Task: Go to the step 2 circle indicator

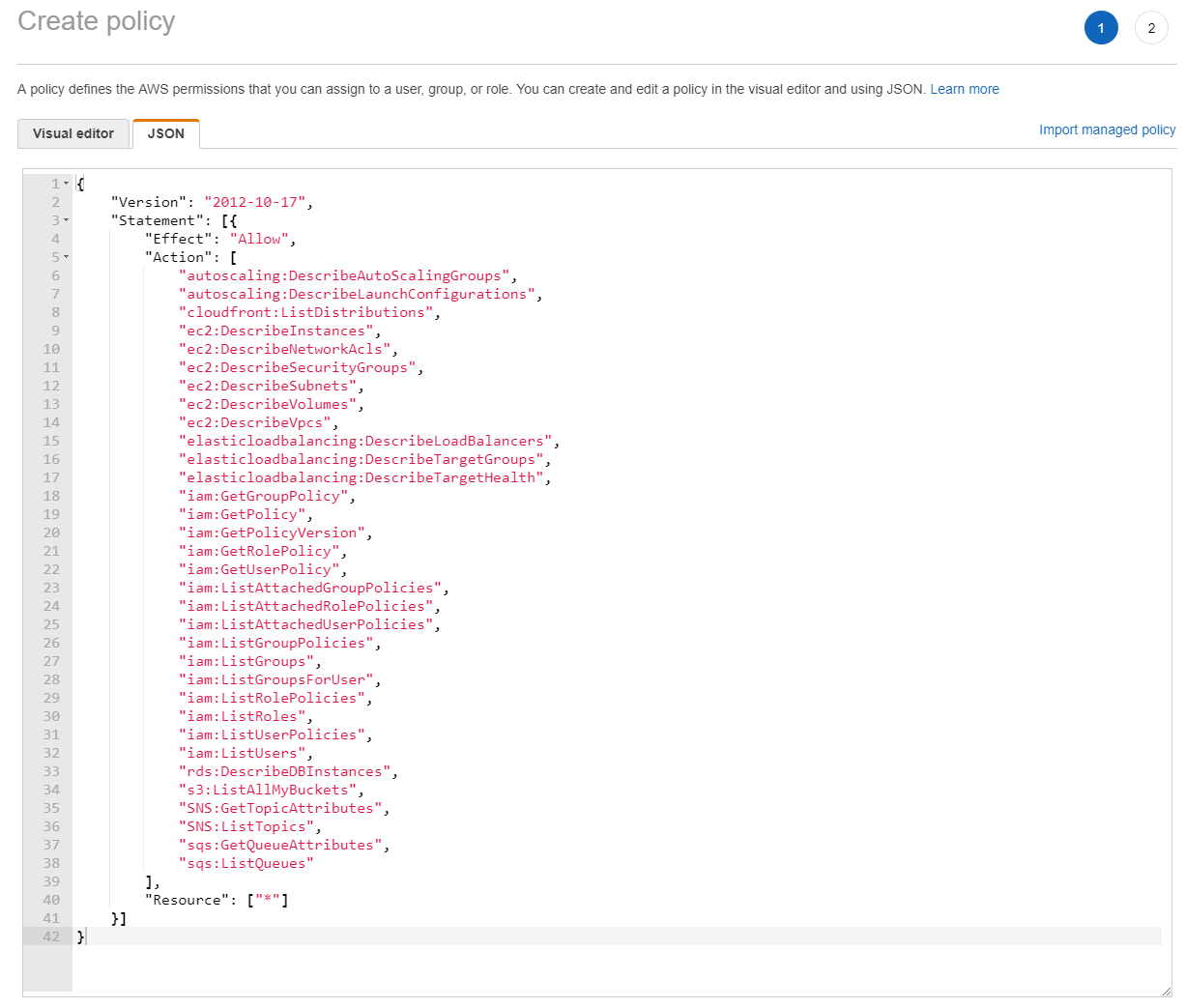Action: point(1150,28)
